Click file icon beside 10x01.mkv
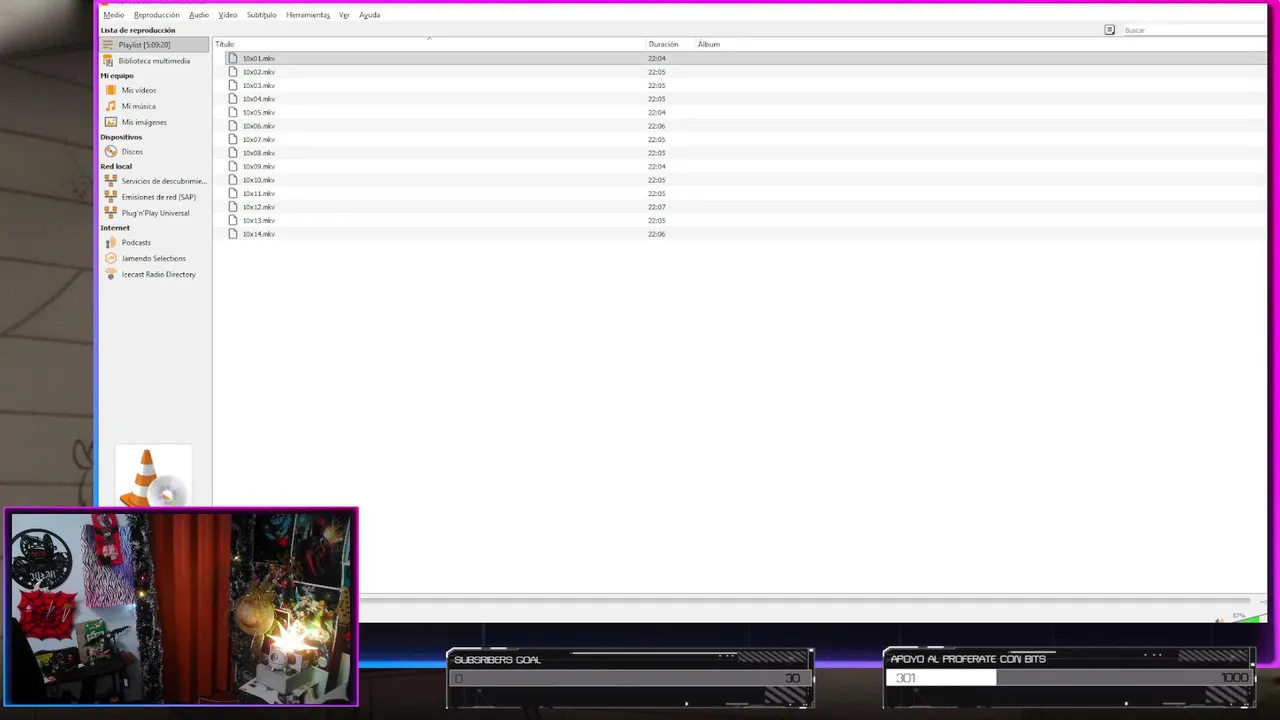Image resolution: width=1280 pixels, height=720 pixels. [x=233, y=58]
